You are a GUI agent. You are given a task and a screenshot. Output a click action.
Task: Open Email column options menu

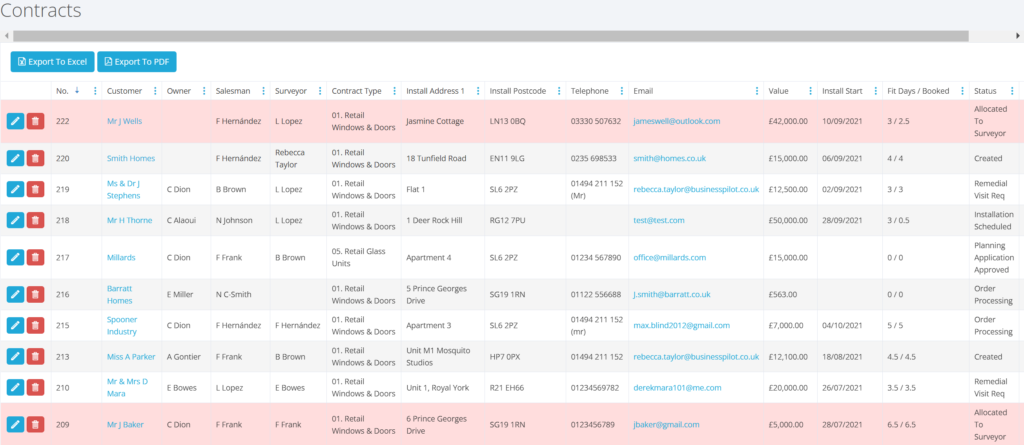(756, 91)
